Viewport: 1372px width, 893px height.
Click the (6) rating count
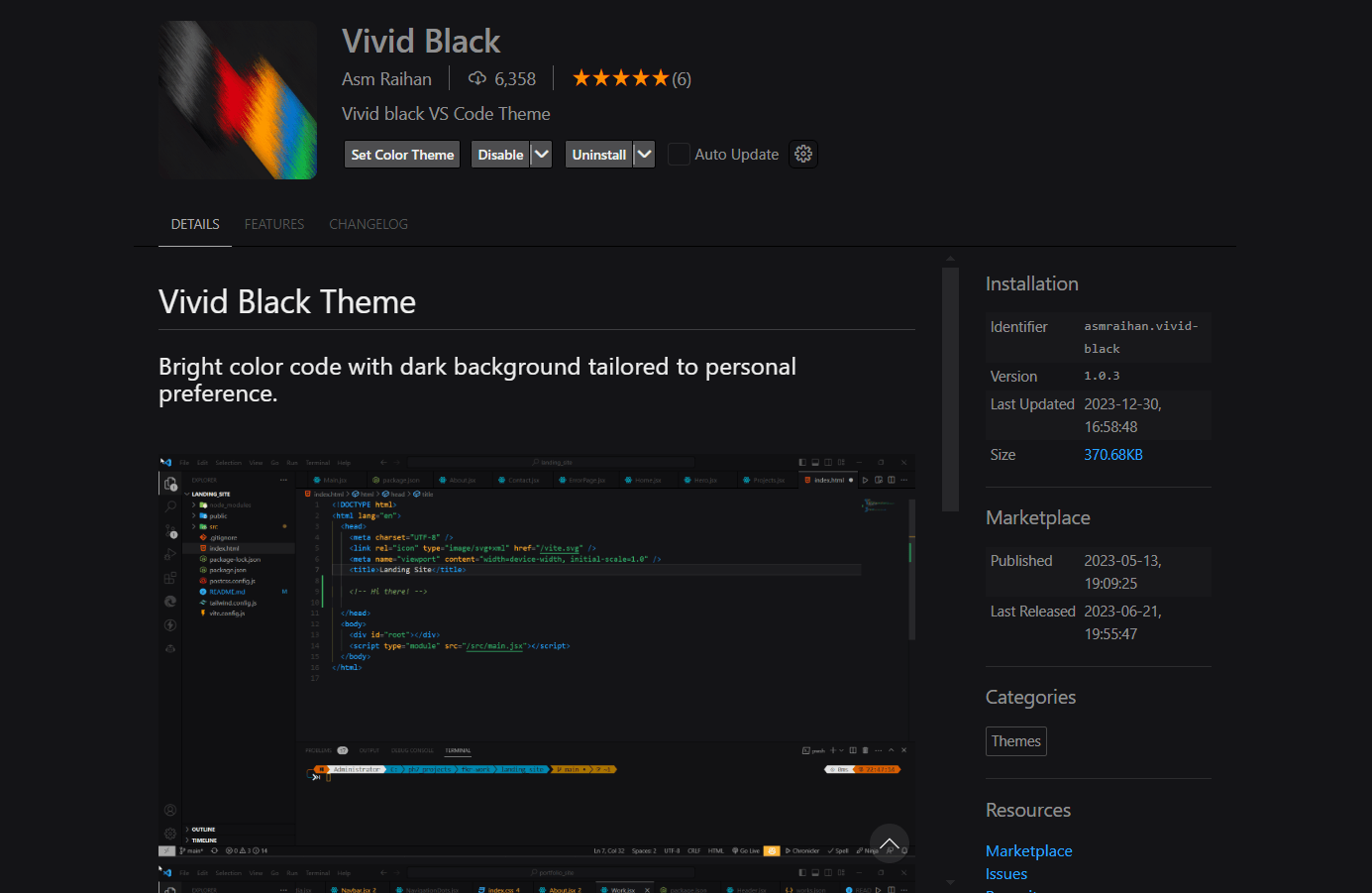pos(682,79)
